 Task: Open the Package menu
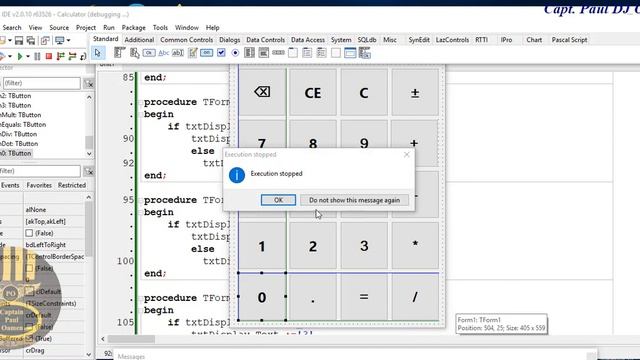[x=133, y=27]
